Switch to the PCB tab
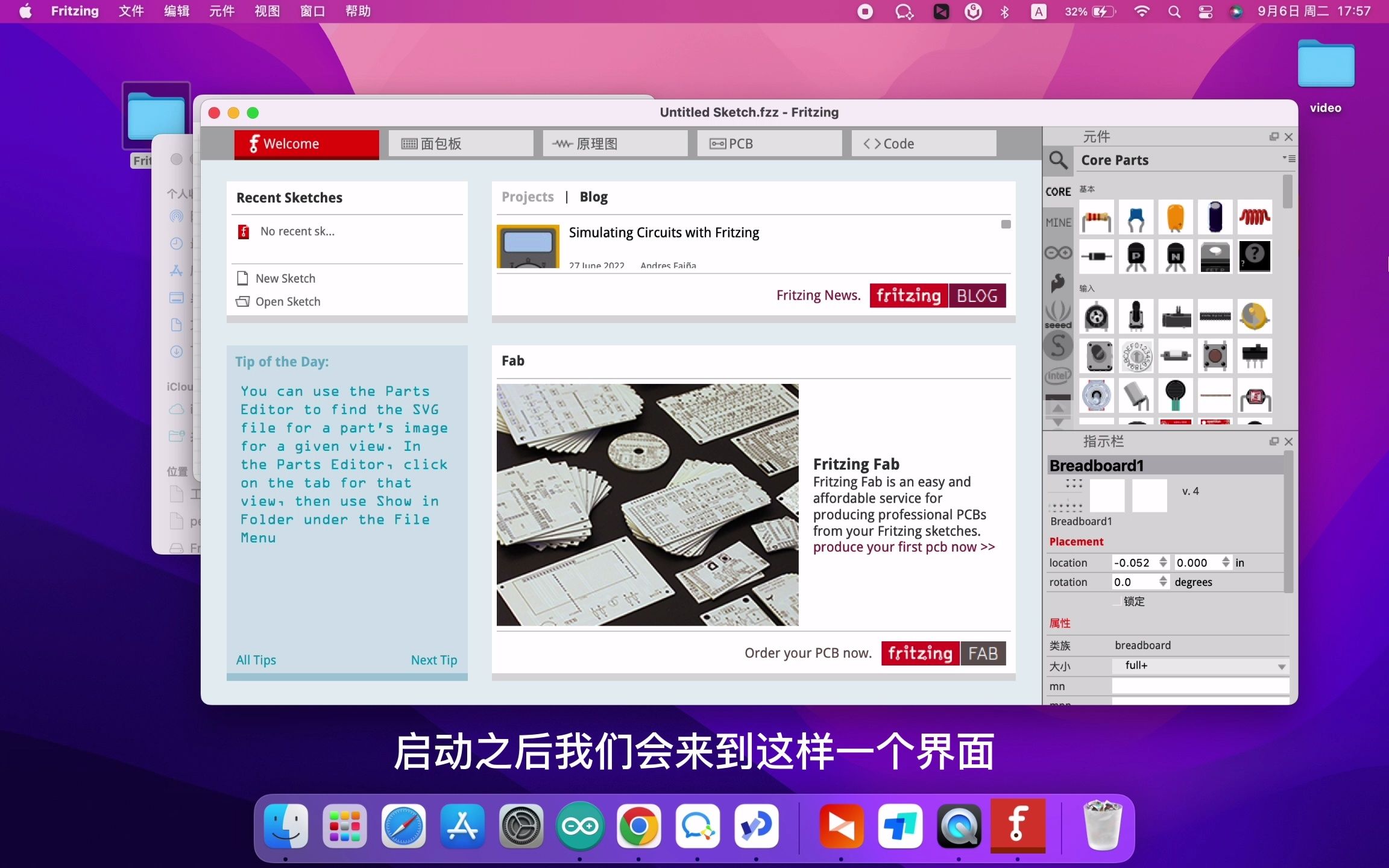The image size is (1389, 868). pos(770,144)
